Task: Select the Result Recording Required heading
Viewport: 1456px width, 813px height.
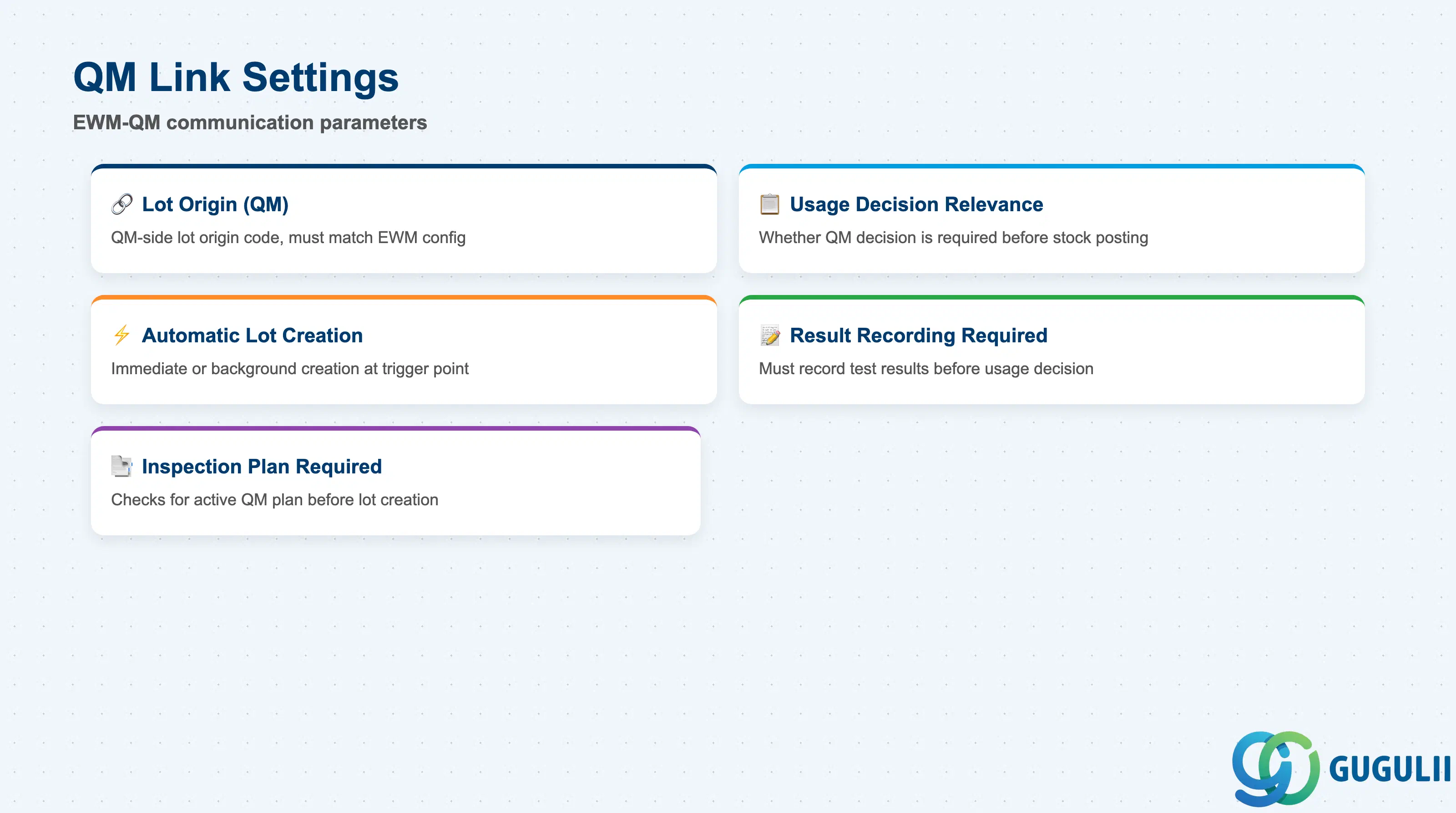Action: click(x=919, y=335)
